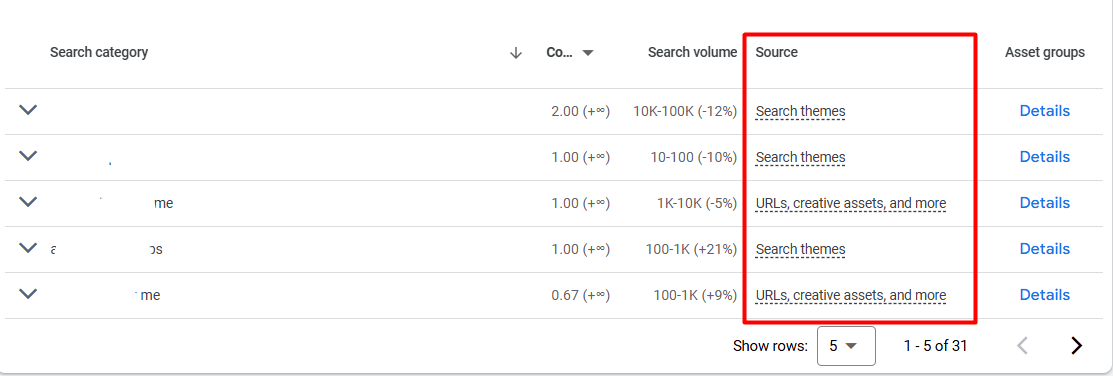Open Details for the 10K-100K row
The width and height of the screenshot is (1113, 376).
[1044, 111]
